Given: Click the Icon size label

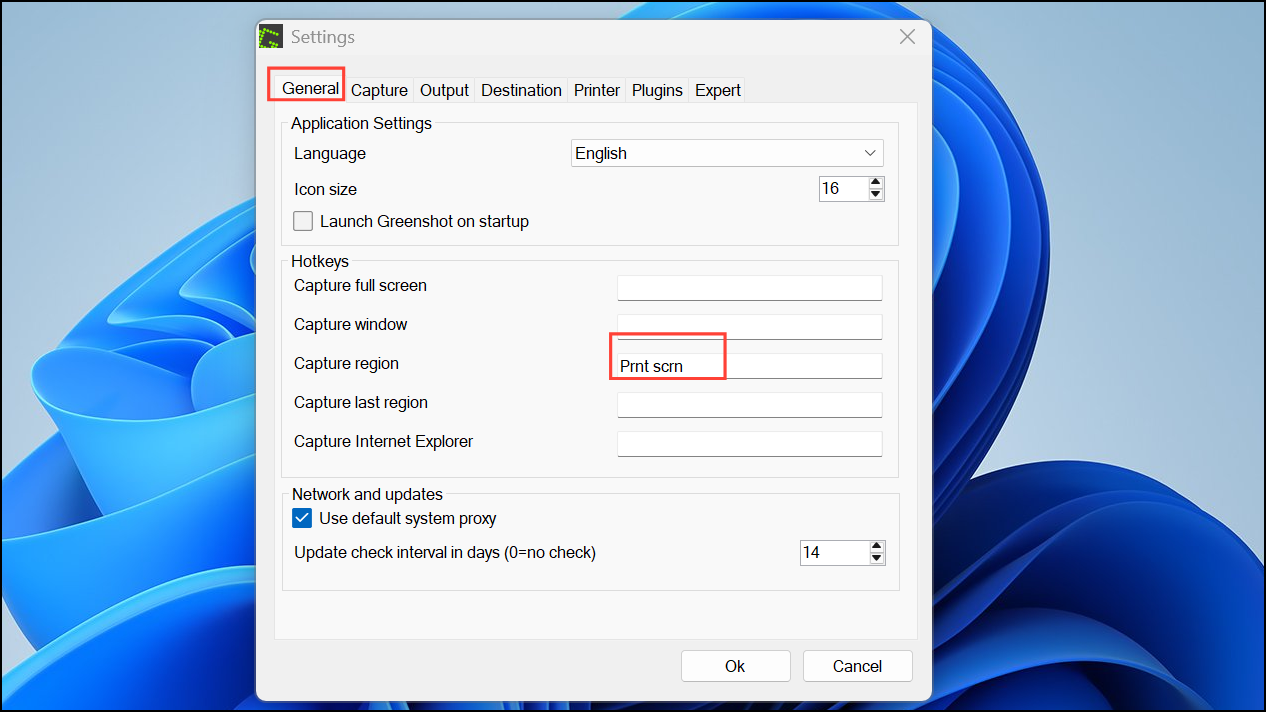Looking at the screenshot, I should coord(325,189).
